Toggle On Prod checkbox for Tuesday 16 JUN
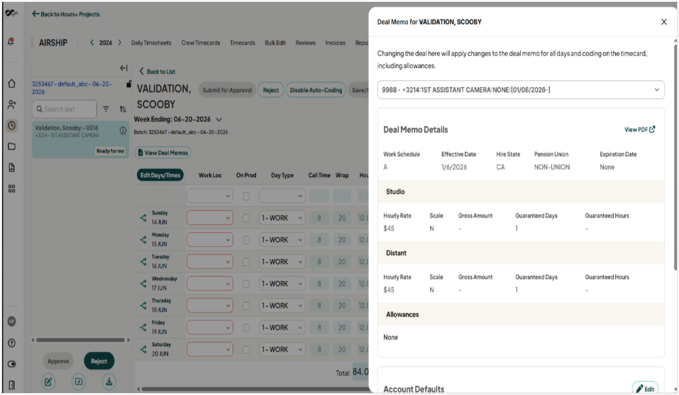The height and width of the screenshot is (395, 679). [x=246, y=262]
